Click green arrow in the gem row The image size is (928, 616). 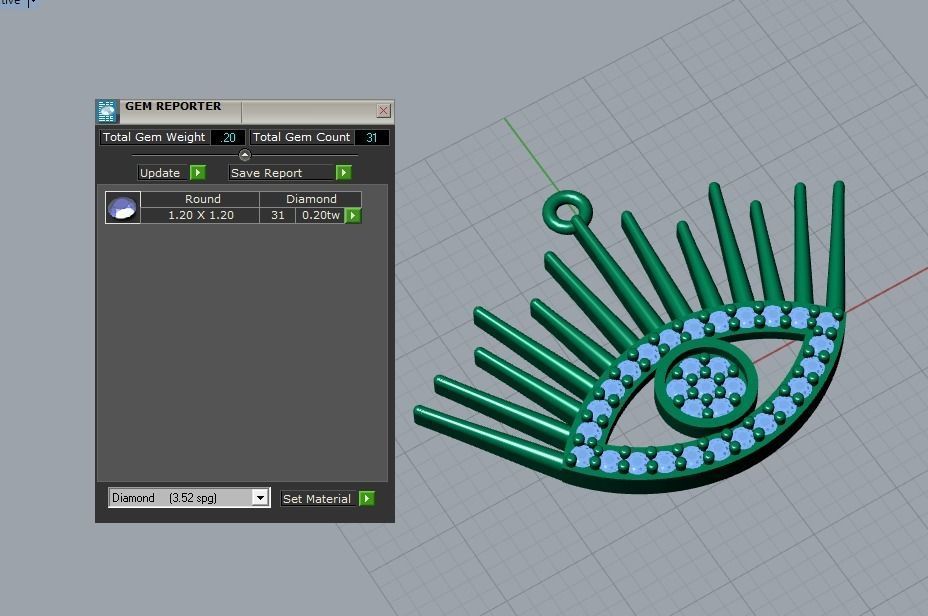[x=353, y=215]
